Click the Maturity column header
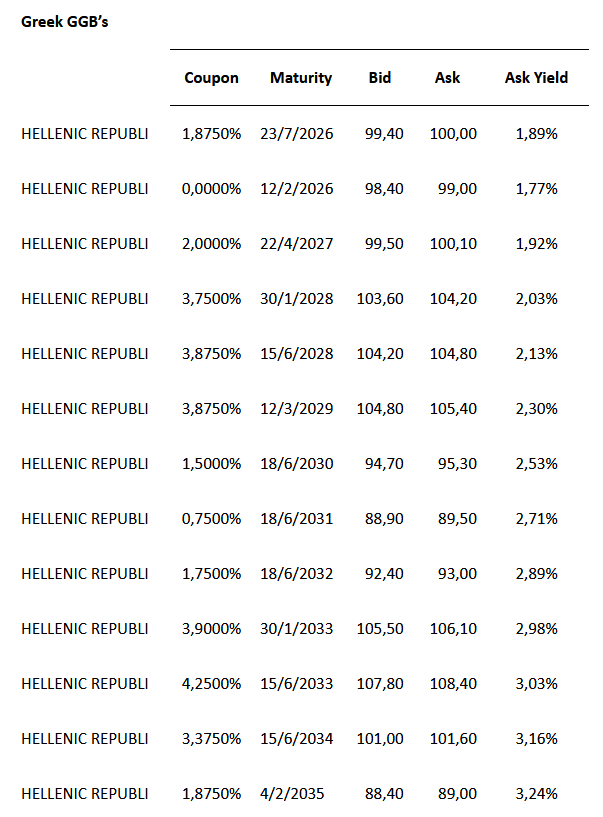 click(x=300, y=78)
